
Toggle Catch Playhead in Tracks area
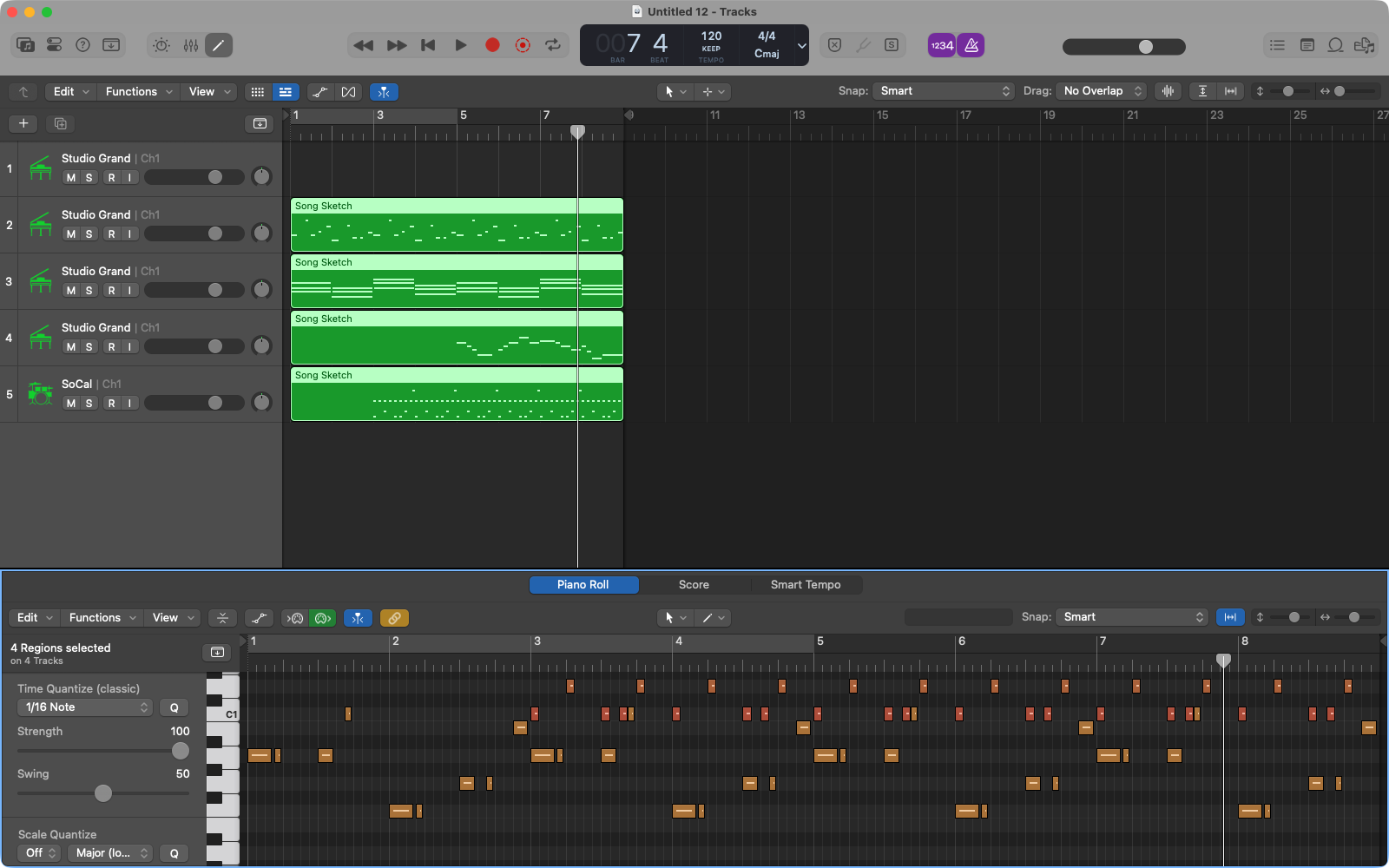[384, 91]
